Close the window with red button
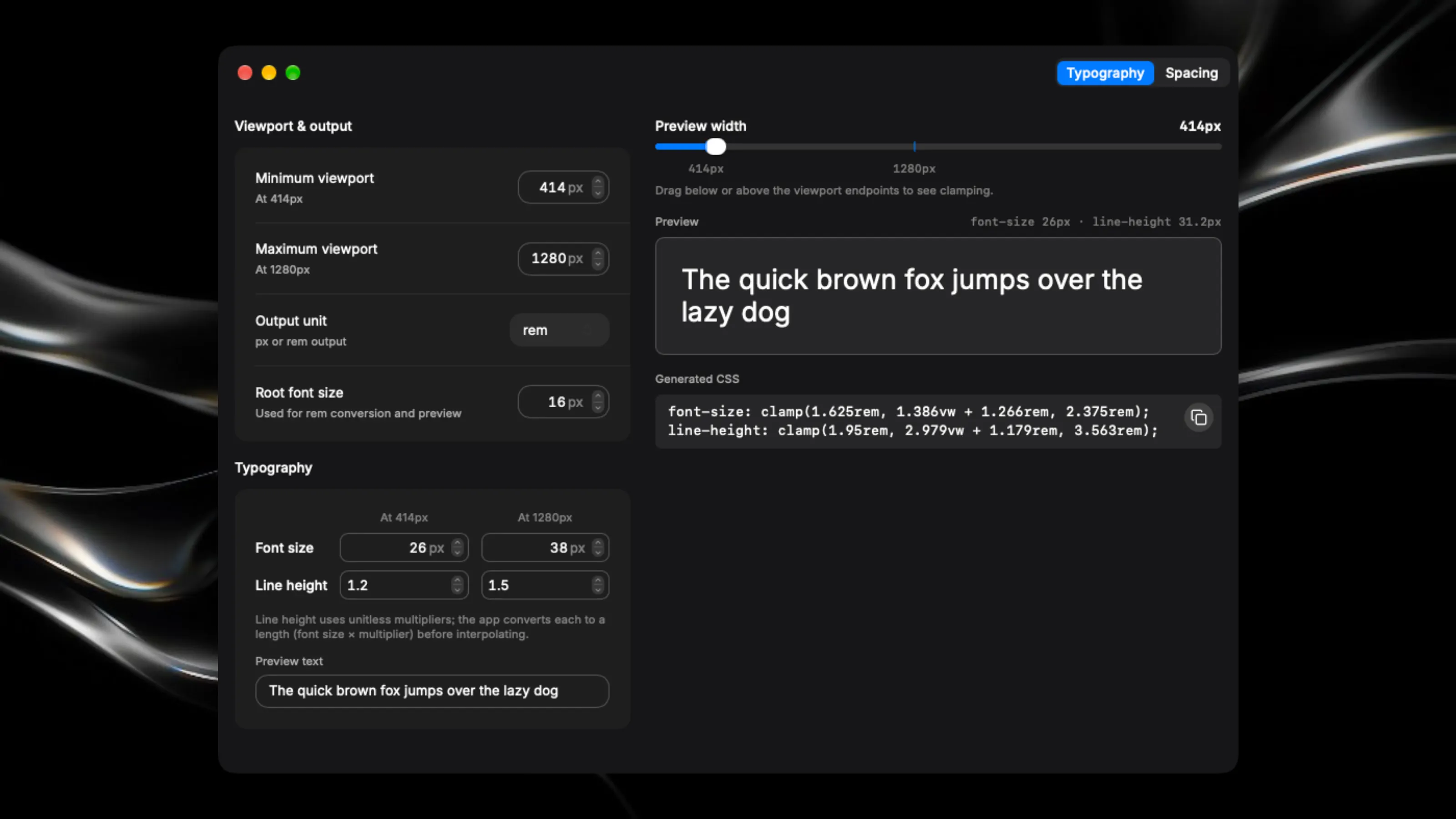 click(x=245, y=73)
